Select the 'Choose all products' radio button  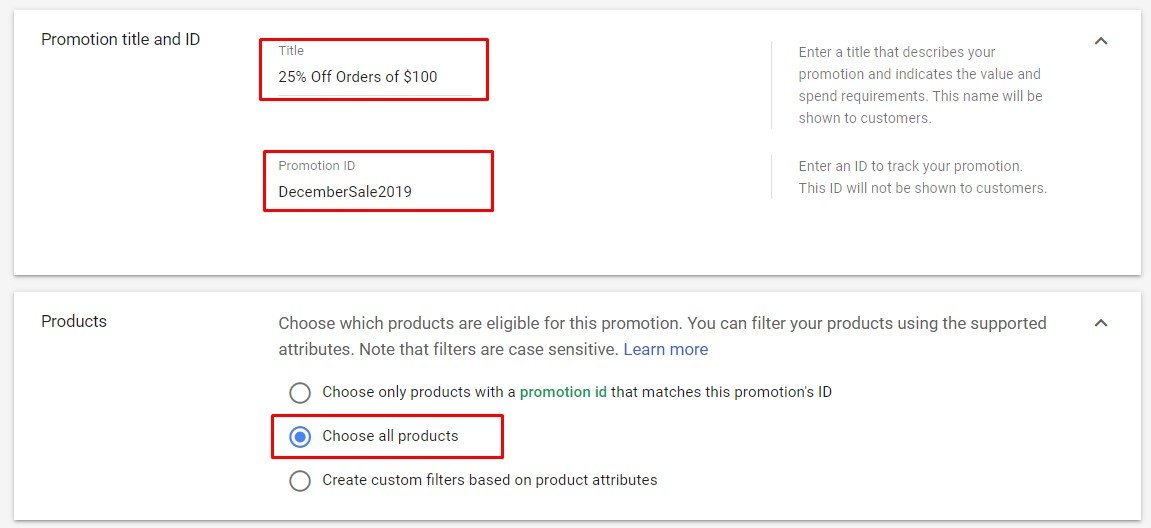[300, 437]
